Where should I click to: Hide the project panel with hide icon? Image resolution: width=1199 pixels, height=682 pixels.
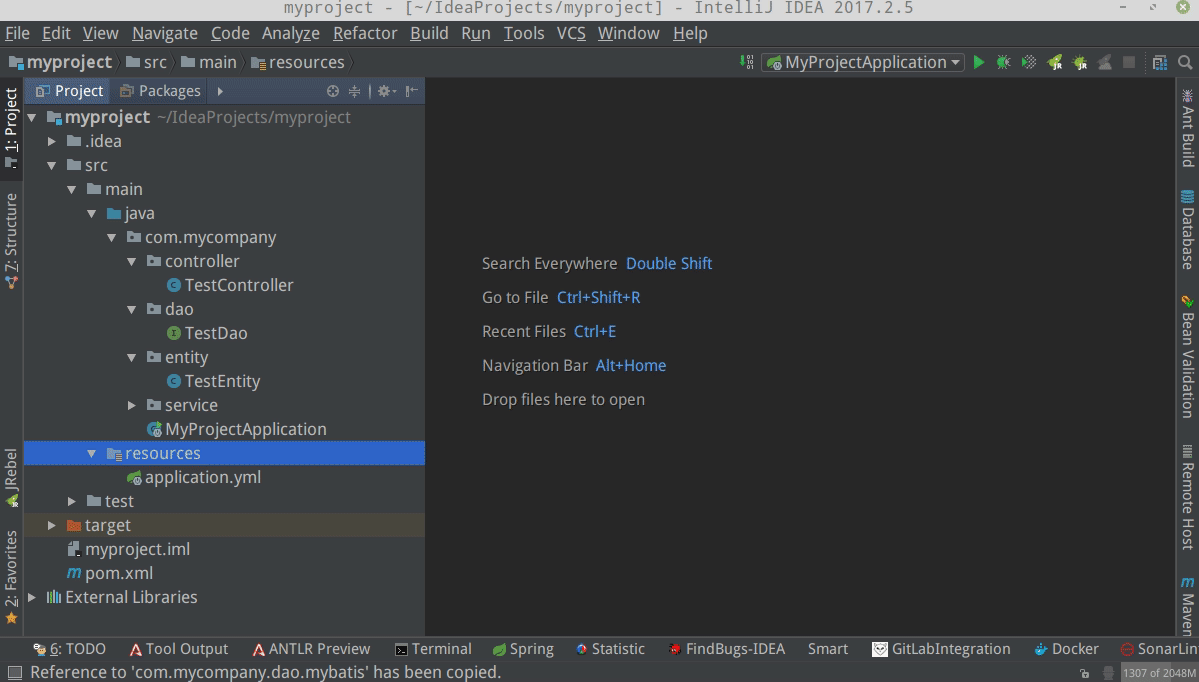411,91
